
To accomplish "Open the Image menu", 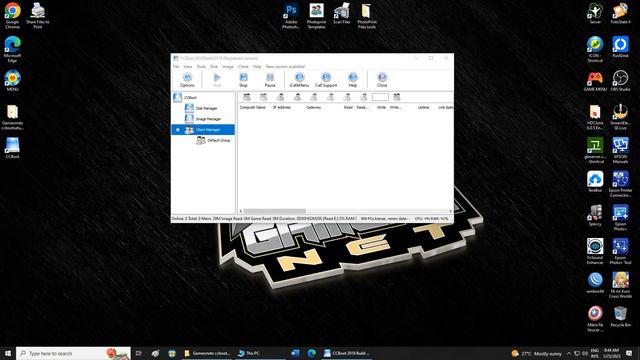I will pyautogui.click(x=227, y=67).
